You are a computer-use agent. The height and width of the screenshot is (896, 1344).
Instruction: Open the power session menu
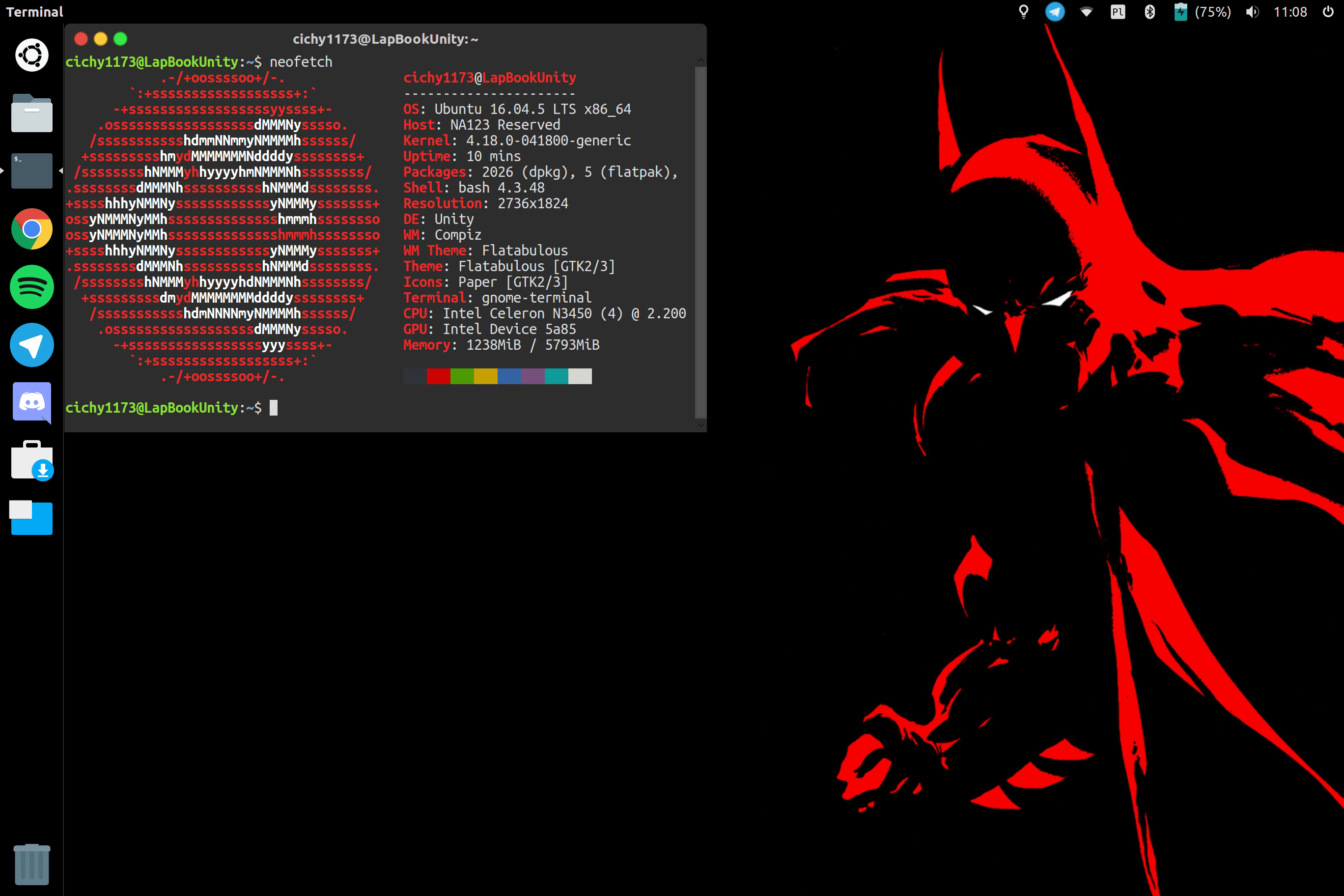click(1328, 12)
